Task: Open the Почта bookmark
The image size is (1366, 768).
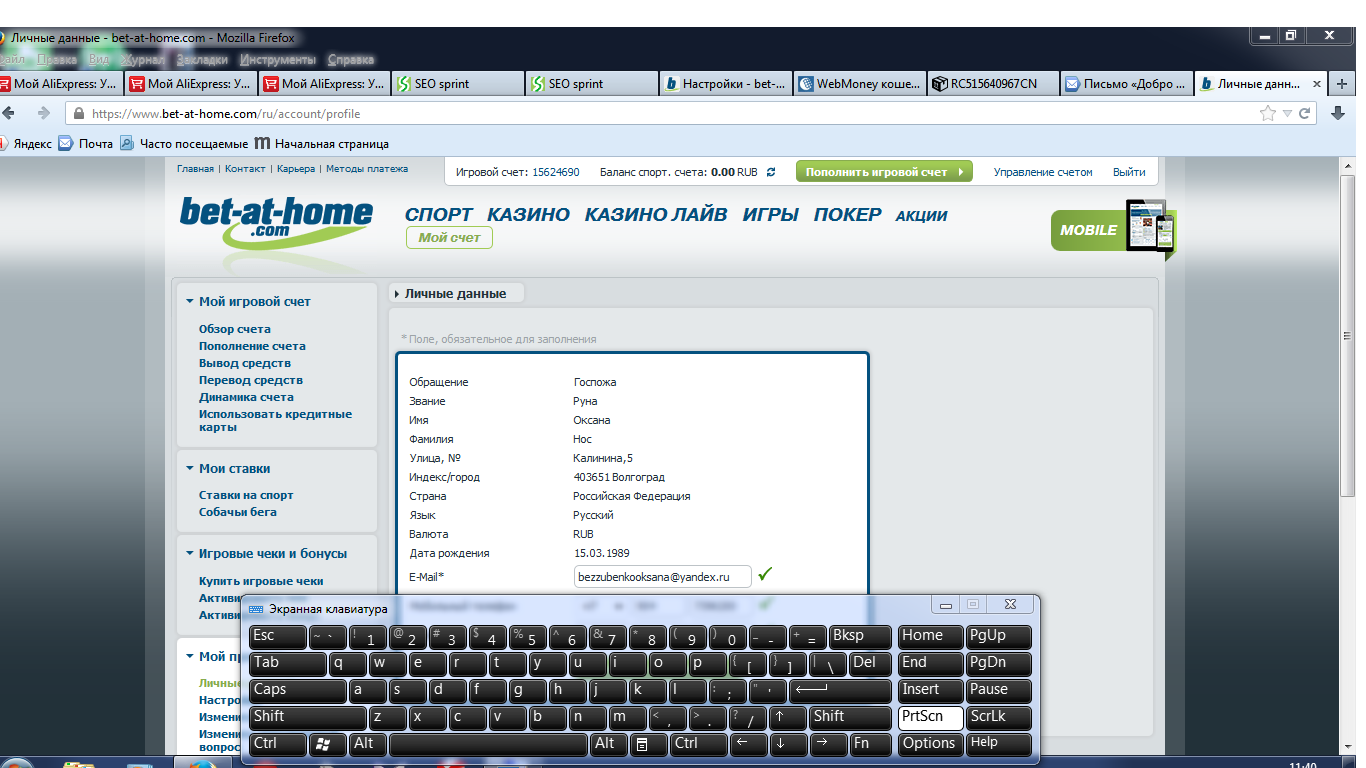Action: 86,143
